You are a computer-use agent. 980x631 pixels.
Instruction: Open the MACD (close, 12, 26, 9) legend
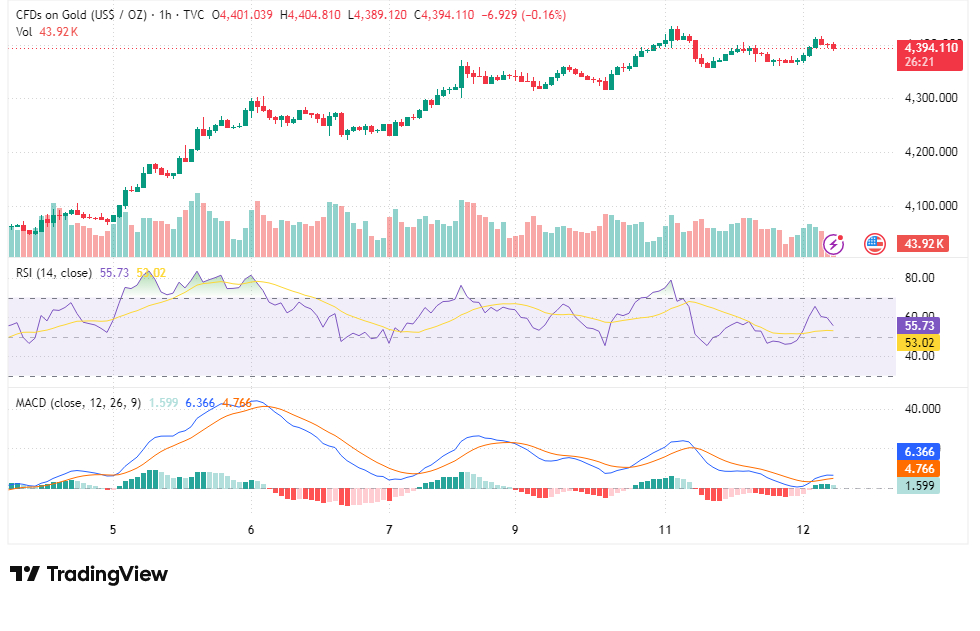point(78,403)
